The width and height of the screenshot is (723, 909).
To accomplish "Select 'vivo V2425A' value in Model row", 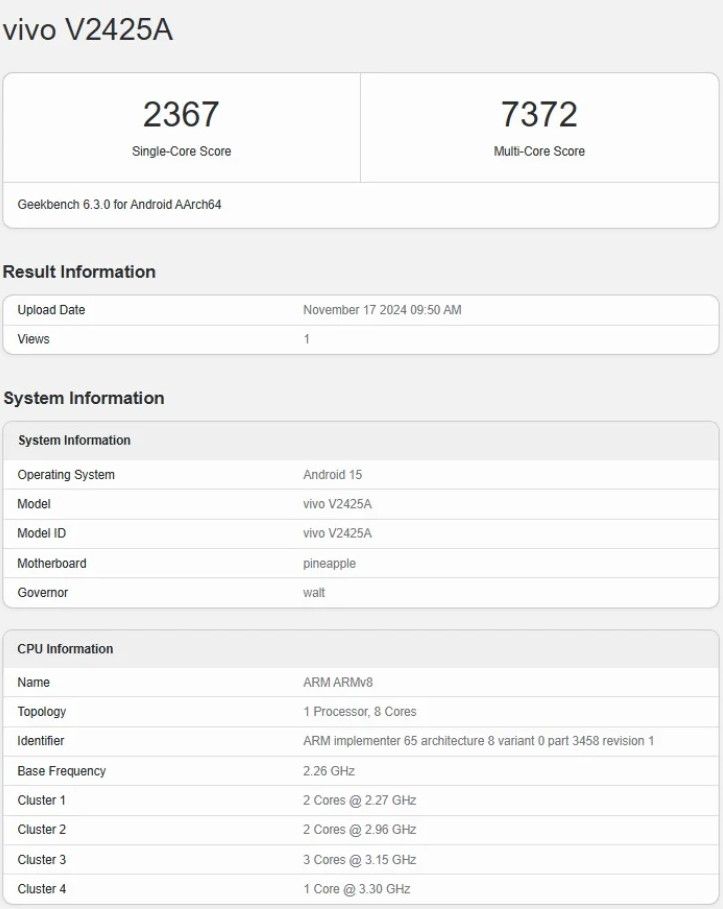I will pos(337,504).
